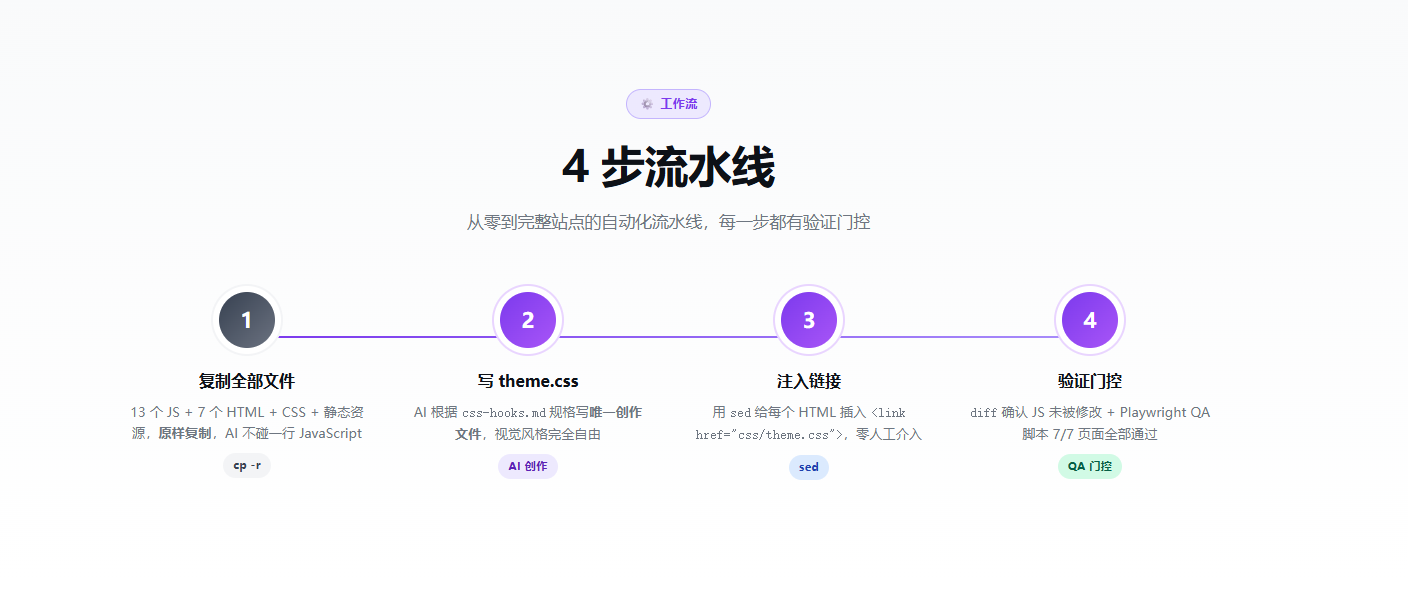Click the 复制全部文件 step title
The width and height of the screenshot is (1408, 602).
point(247,381)
